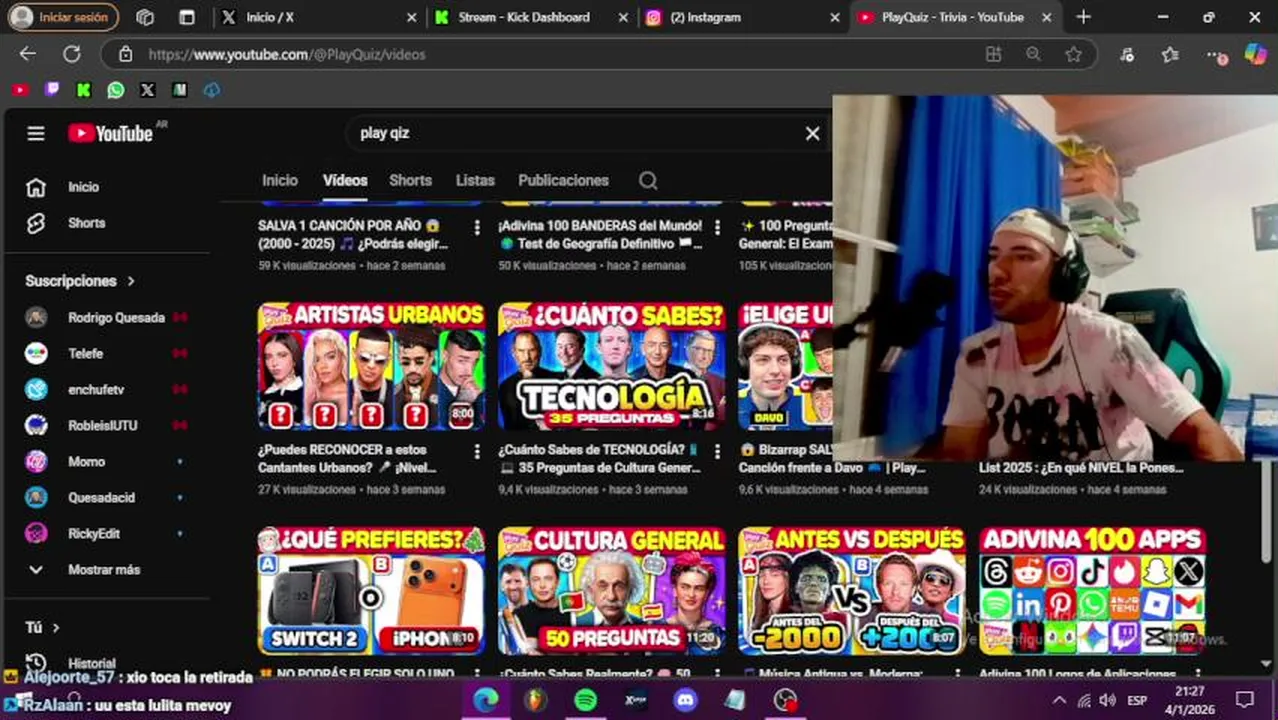Open ADIVINA 100 APPS video thumbnail
The height and width of the screenshot is (720, 1278).
[1092, 590]
